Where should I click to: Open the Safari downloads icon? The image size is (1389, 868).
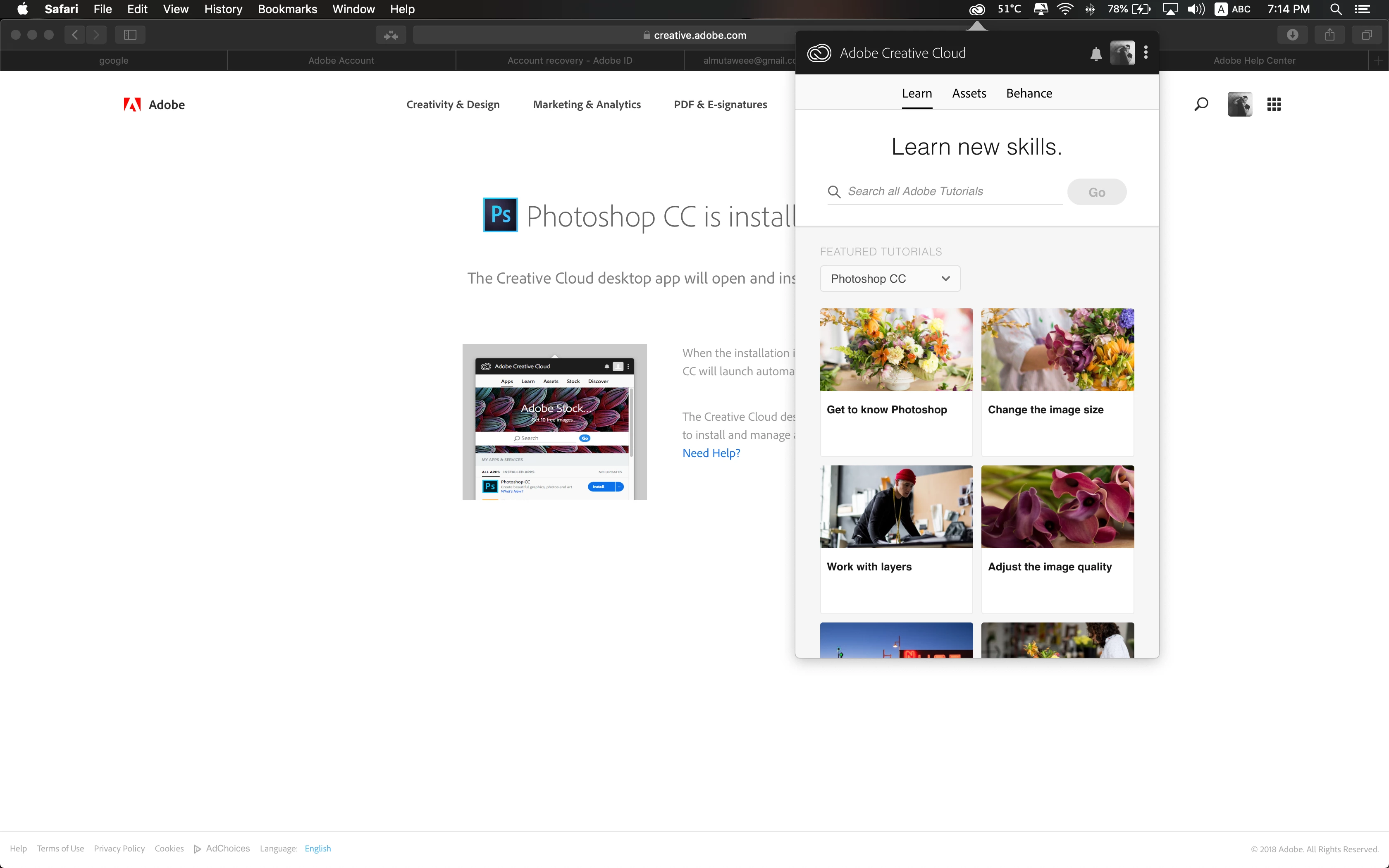(1292, 35)
